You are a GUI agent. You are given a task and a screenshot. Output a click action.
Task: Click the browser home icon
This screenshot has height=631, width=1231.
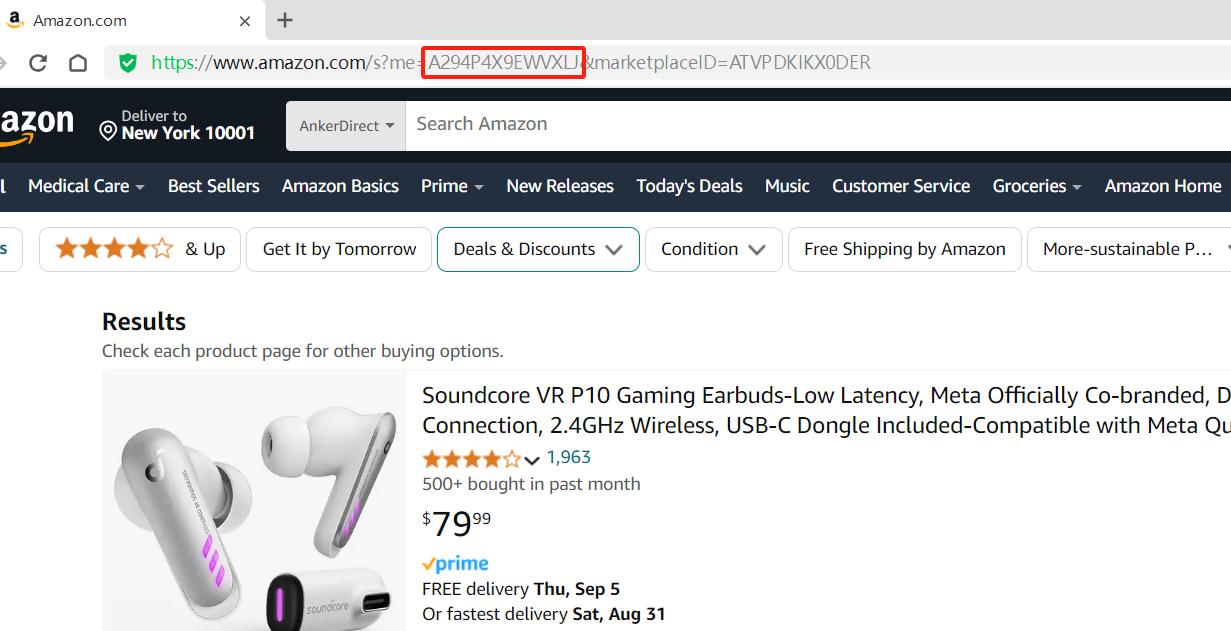pos(78,63)
